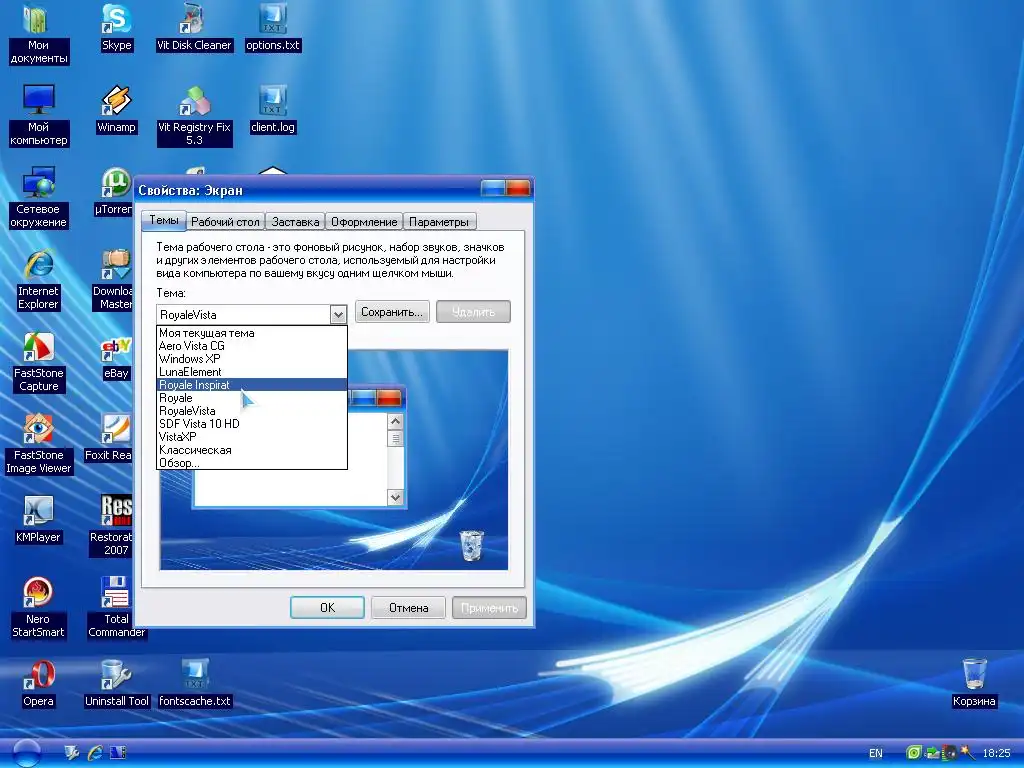Click the Отмена button

(x=409, y=608)
